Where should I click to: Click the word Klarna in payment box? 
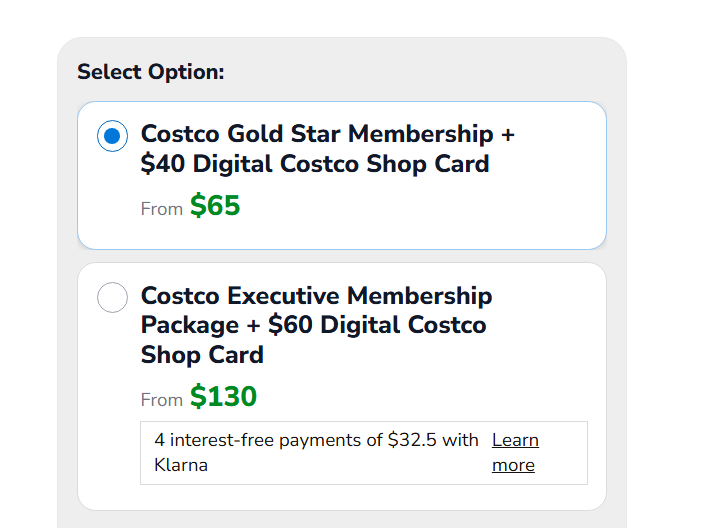181,465
